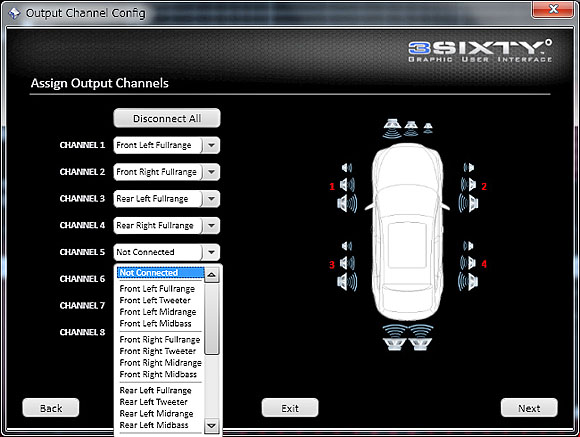The height and width of the screenshot is (437, 580).
Task: Click the Next button
Action: 529,408
